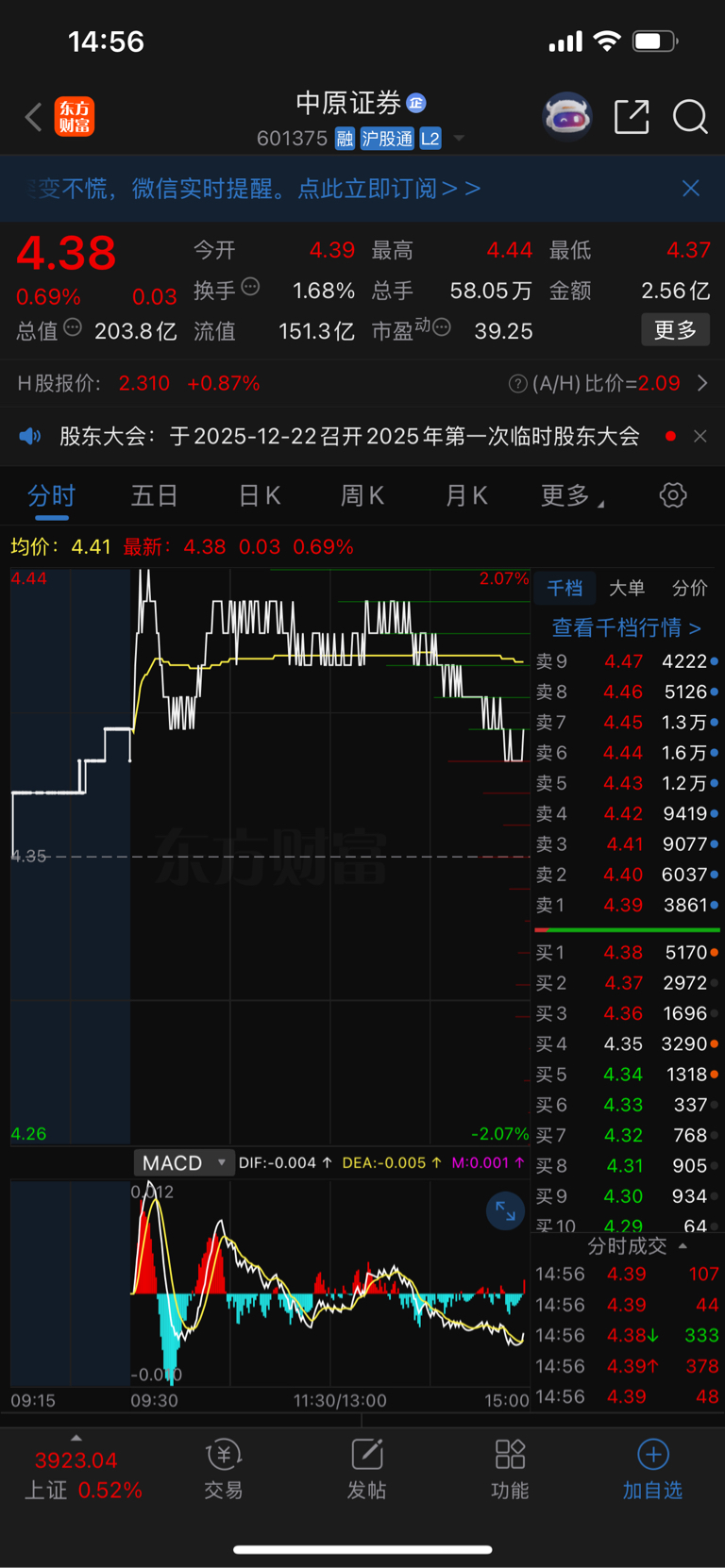The image size is (725, 1568).
Task: Open 查看千档行情 link
Action: (x=627, y=627)
